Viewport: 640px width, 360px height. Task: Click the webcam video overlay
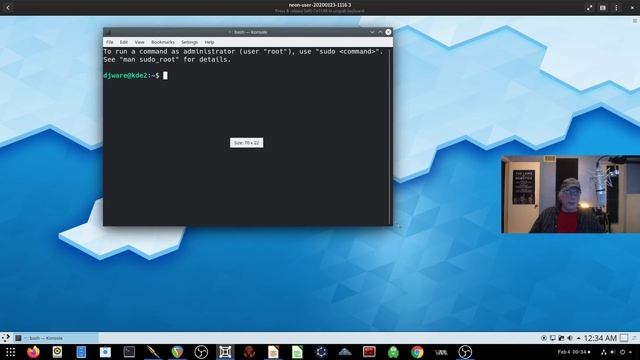[x=571, y=194]
